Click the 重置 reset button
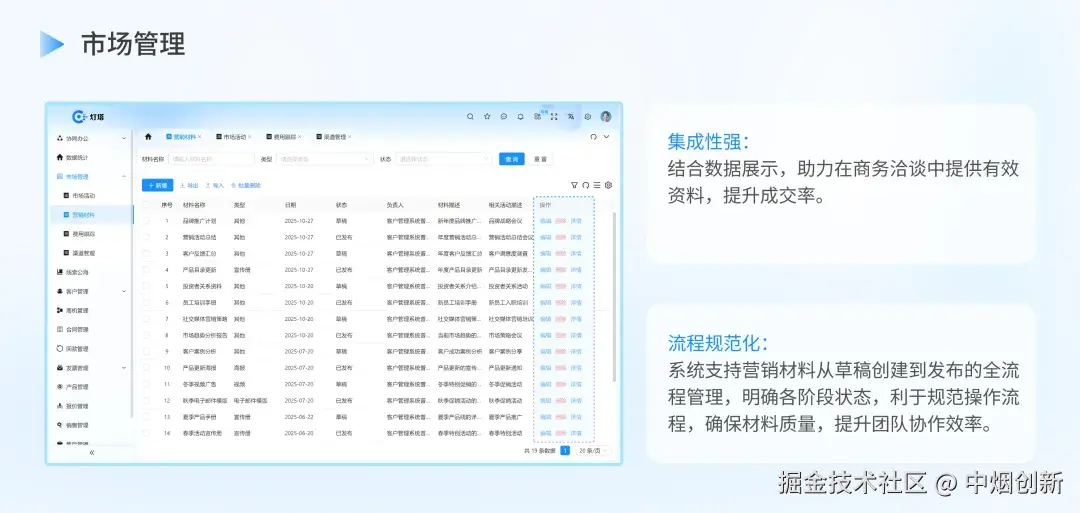 coord(541,159)
